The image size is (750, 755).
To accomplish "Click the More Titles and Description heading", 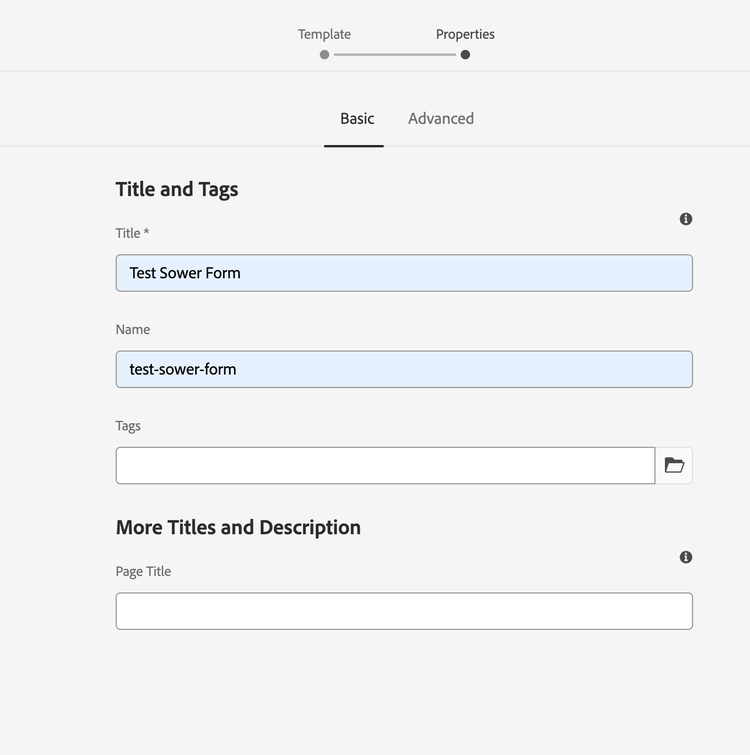I will [x=238, y=527].
